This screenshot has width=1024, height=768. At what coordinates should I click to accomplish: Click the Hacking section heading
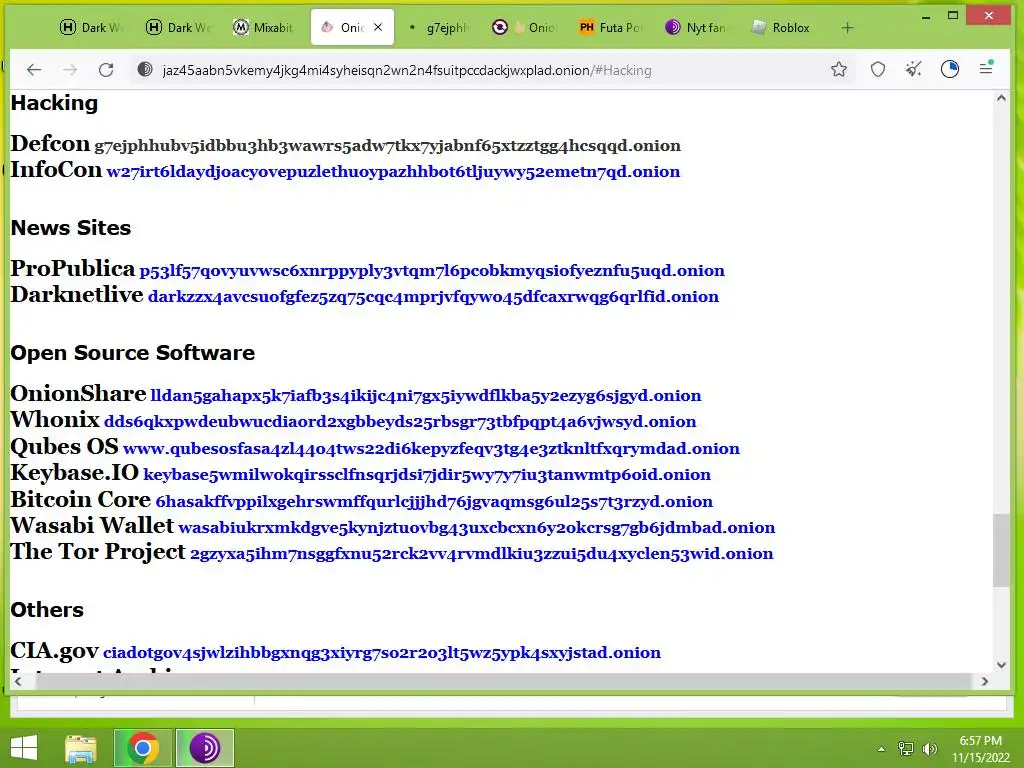coord(54,103)
